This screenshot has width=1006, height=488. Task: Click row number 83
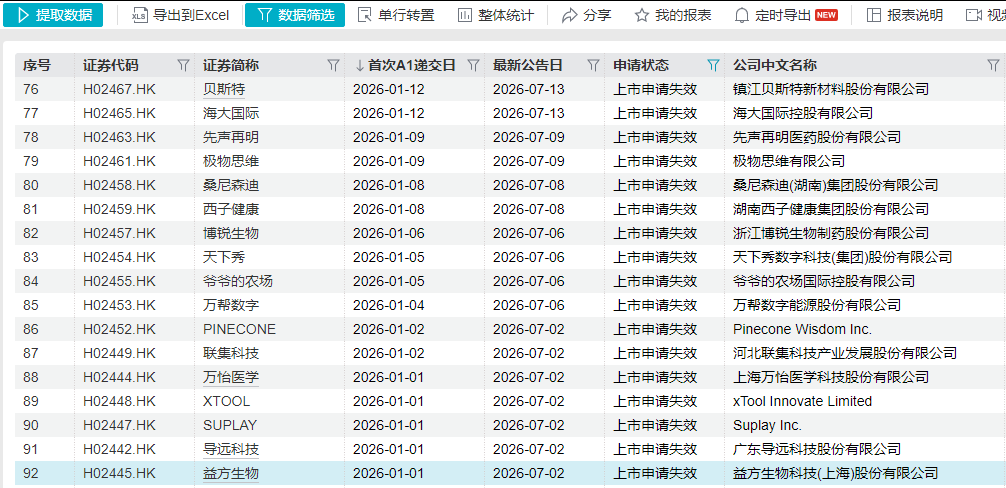pyautogui.click(x=31, y=257)
